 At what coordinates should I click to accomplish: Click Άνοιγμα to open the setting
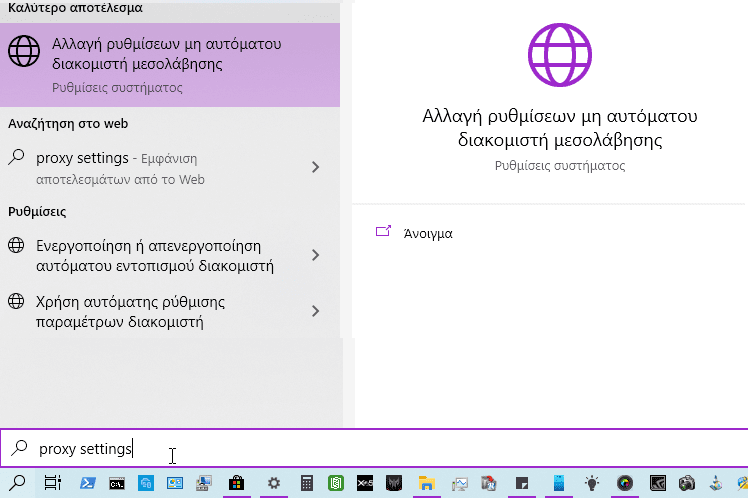pos(428,233)
